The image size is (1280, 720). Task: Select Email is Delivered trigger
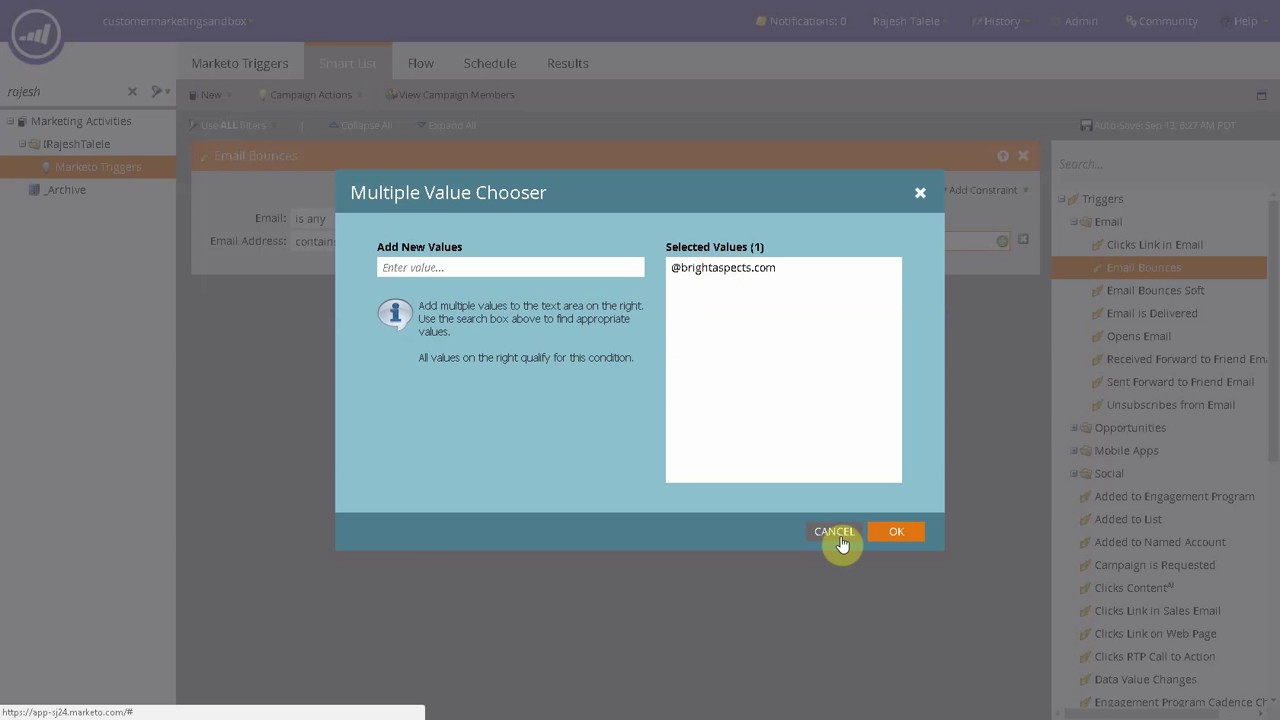tap(1151, 314)
